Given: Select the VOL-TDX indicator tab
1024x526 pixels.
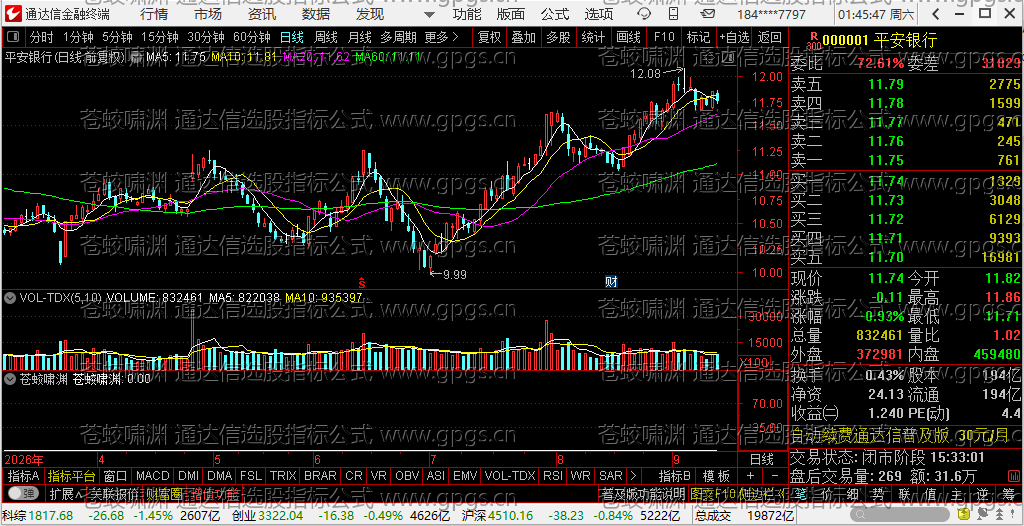Looking at the screenshot, I should tap(510, 476).
